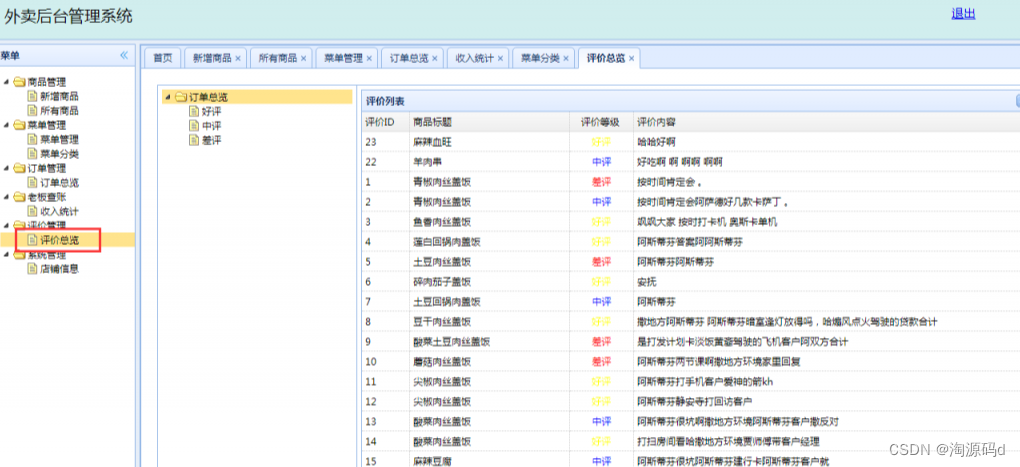Viewport: 1020px width, 467px height.
Task: Click the 莲白回锅肉盖饭 cell
Action: click(488, 242)
